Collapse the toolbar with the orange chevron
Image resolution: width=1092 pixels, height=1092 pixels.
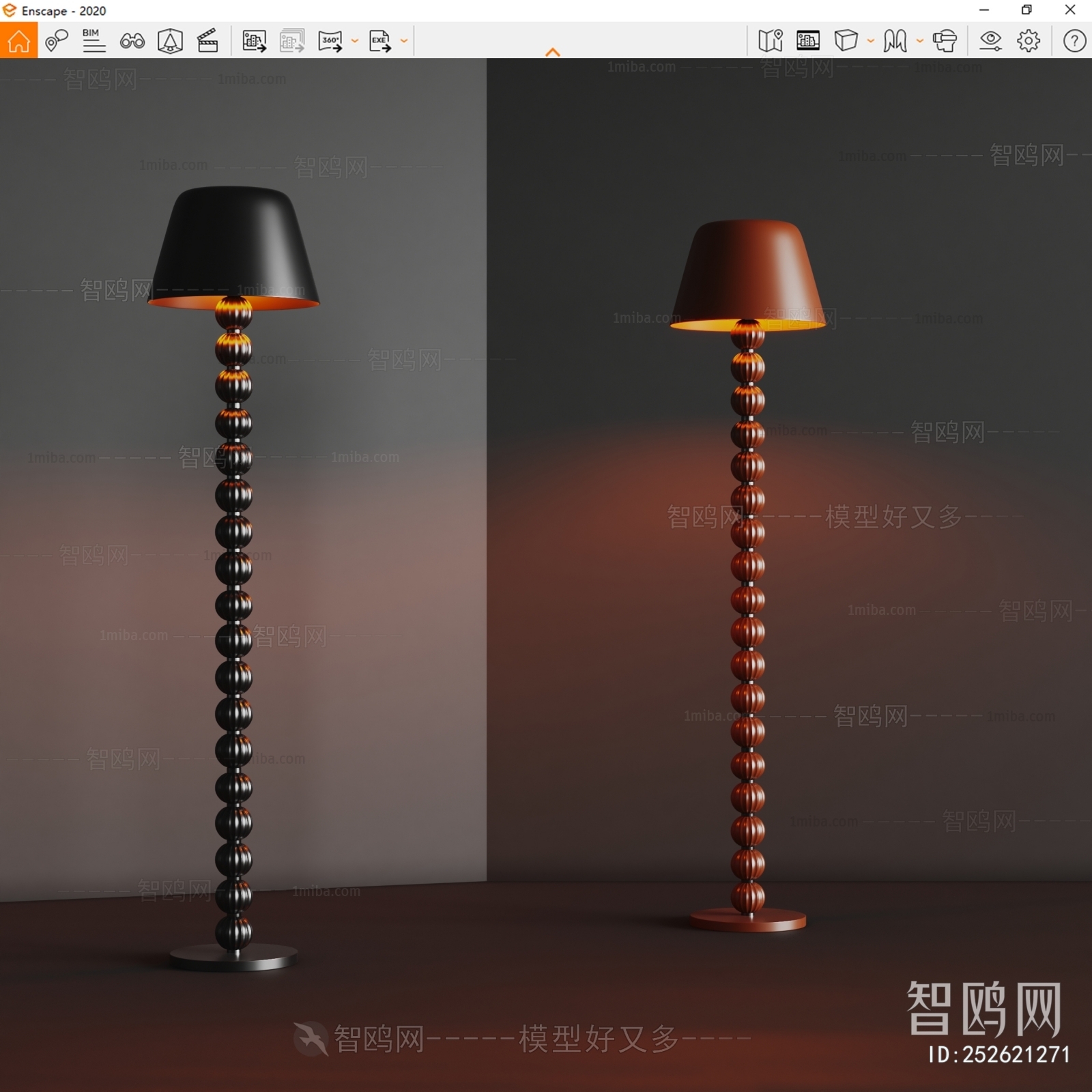[x=553, y=52]
